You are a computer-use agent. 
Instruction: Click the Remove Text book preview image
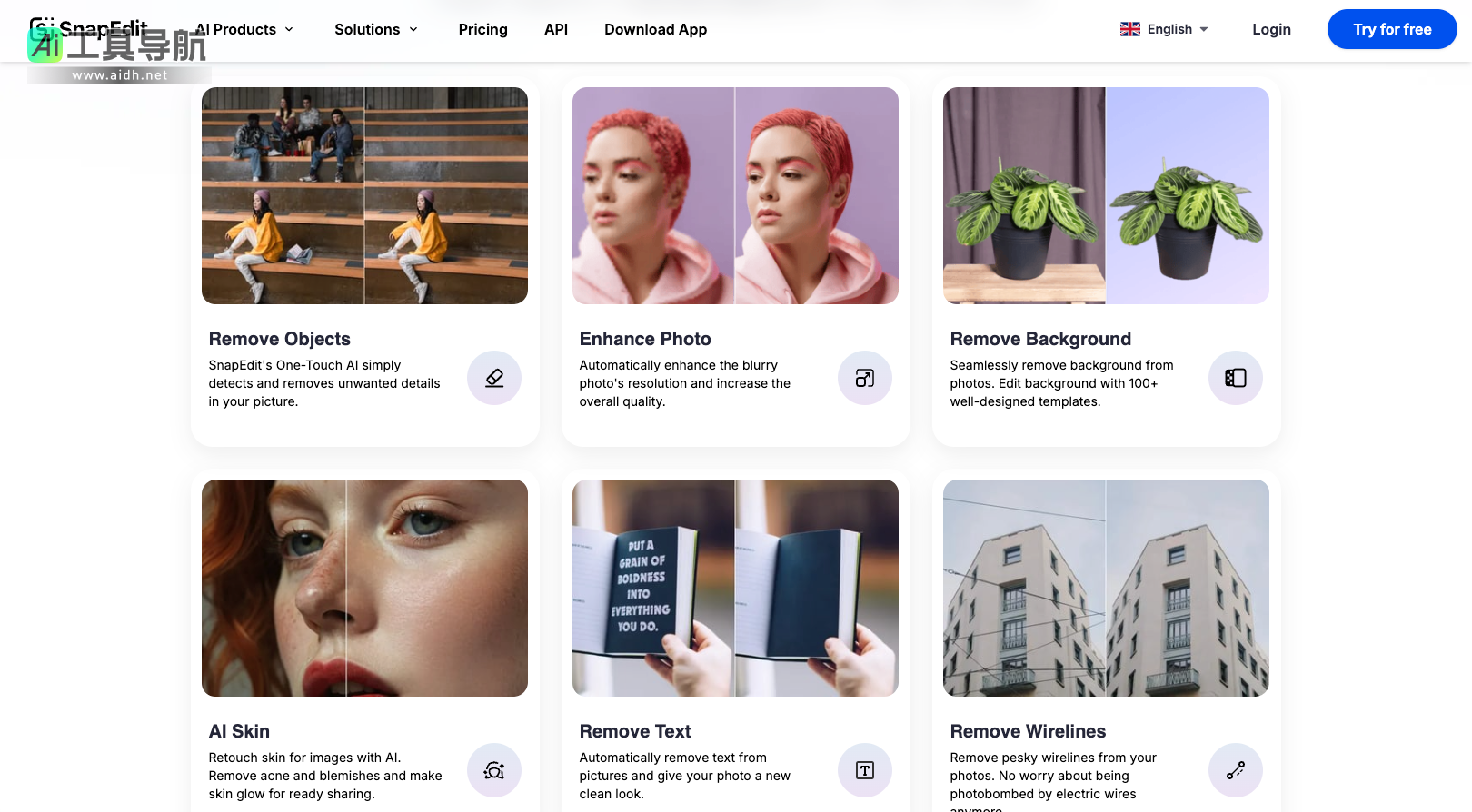[735, 588]
